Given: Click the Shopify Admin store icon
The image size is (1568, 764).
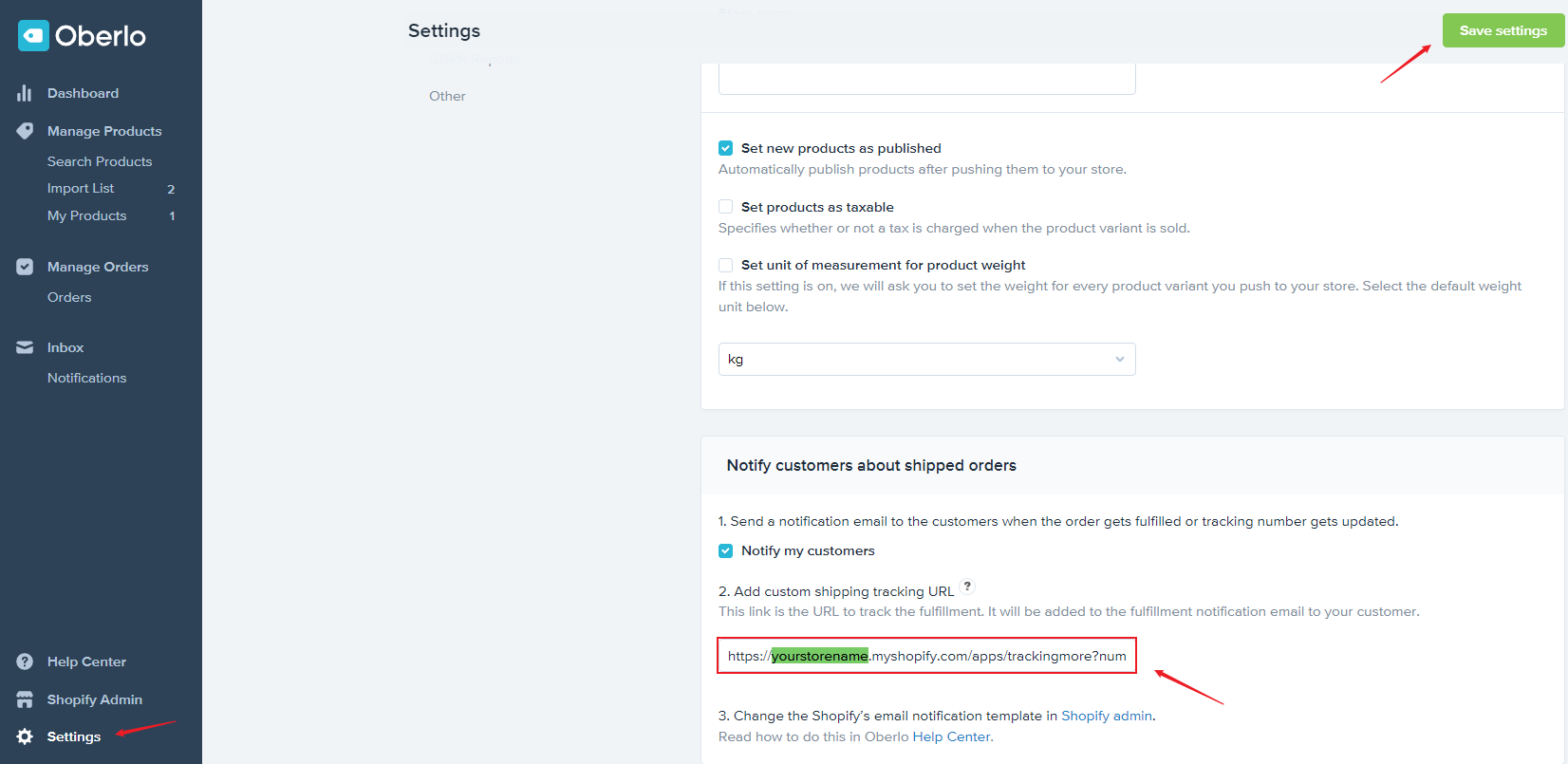Looking at the screenshot, I should pos(25,699).
